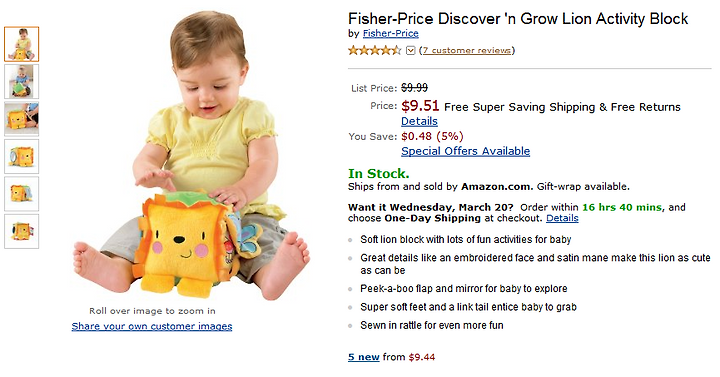Open the Details link under the price

[x=419, y=121]
